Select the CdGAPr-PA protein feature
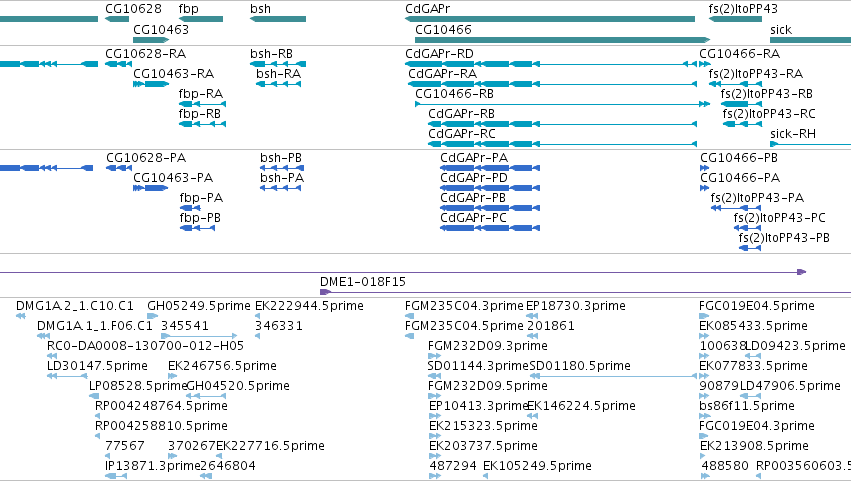Viewport: 851px width, 481px height. coord(490,168)
